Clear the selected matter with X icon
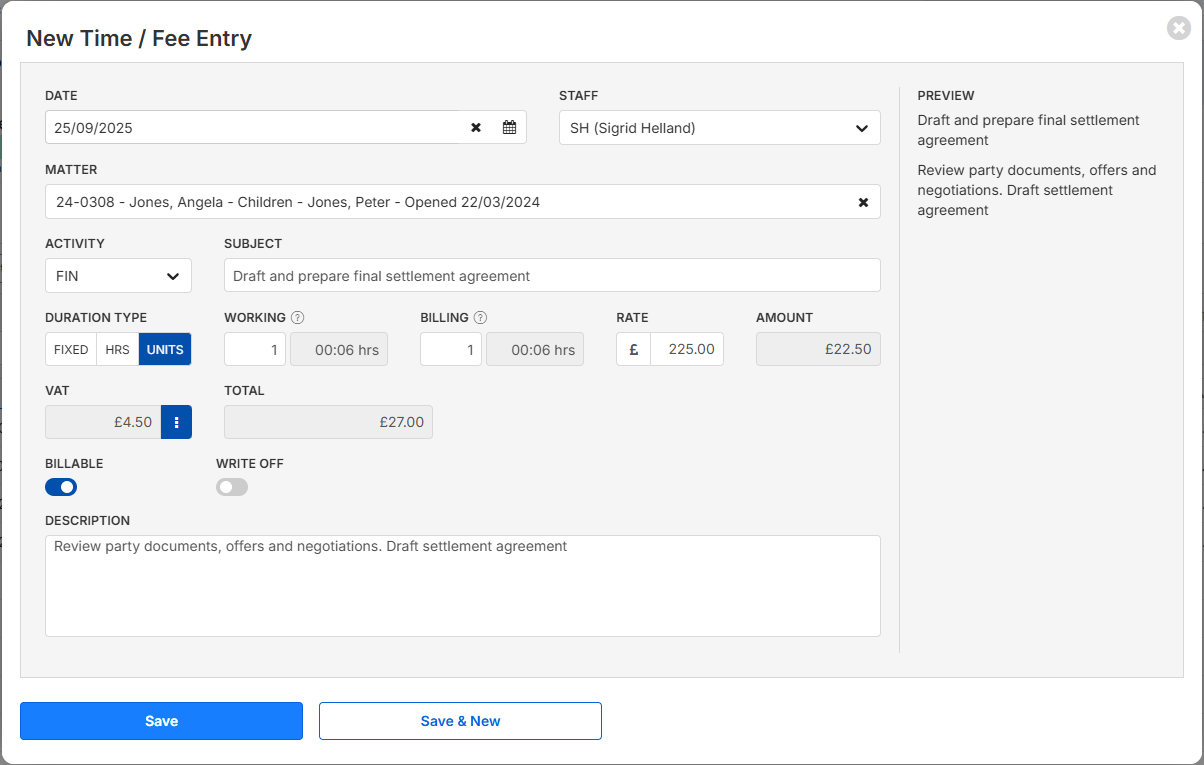1204x765 pixels. point(863,202)
